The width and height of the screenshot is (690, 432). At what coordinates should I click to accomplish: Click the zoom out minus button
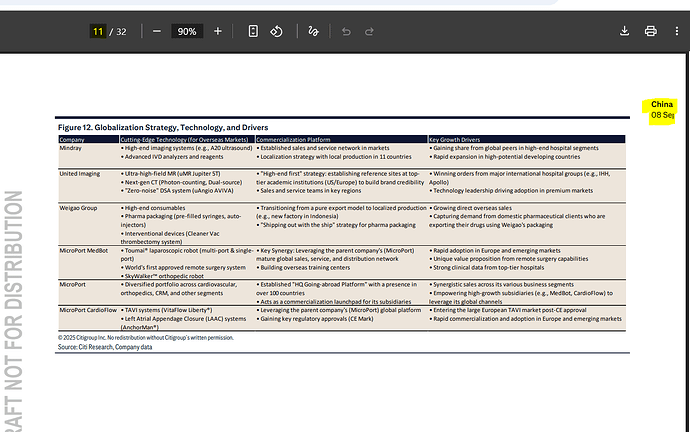[x=157, y=31]
